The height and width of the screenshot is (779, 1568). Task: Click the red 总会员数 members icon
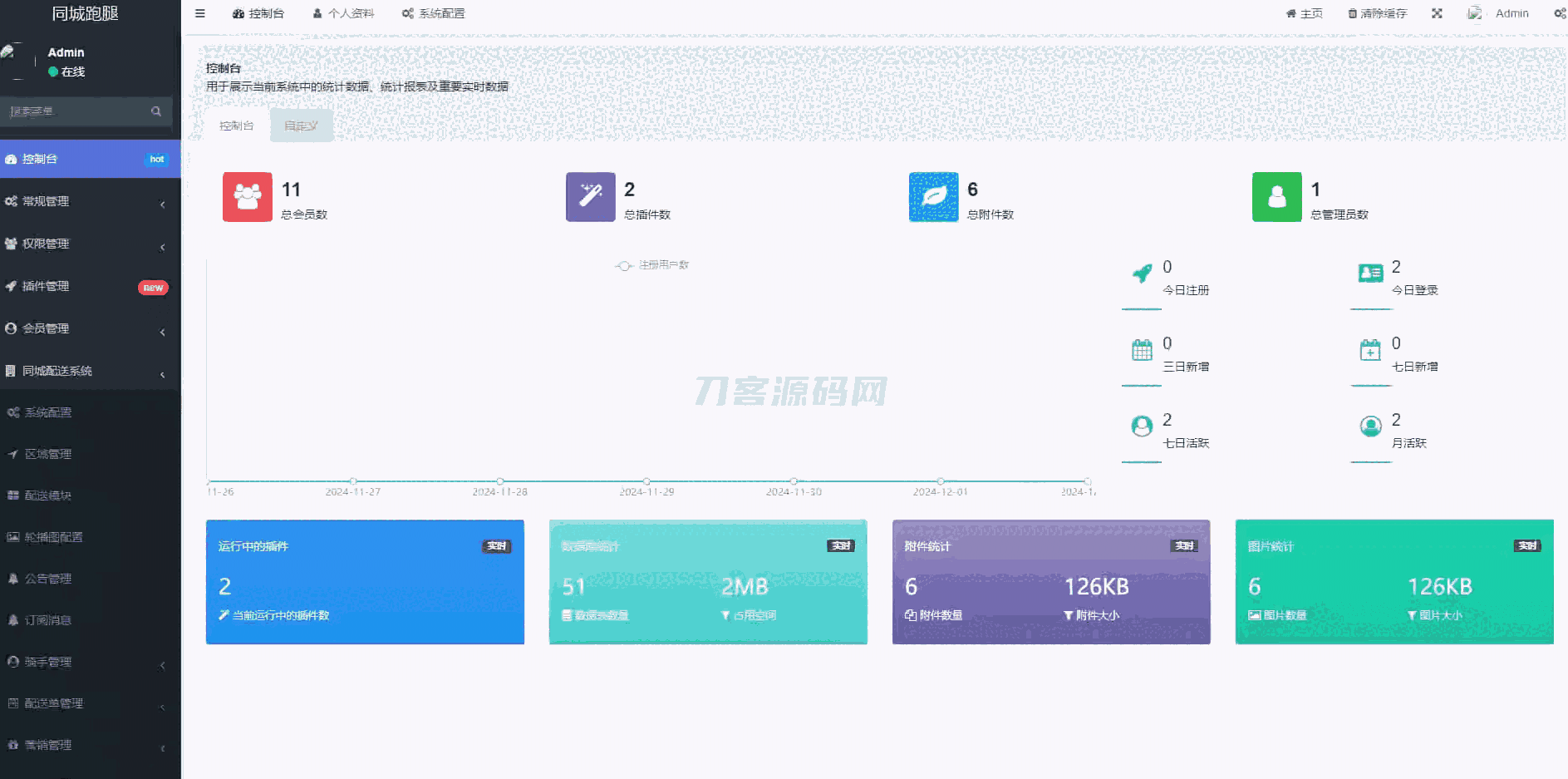point(248,197)
